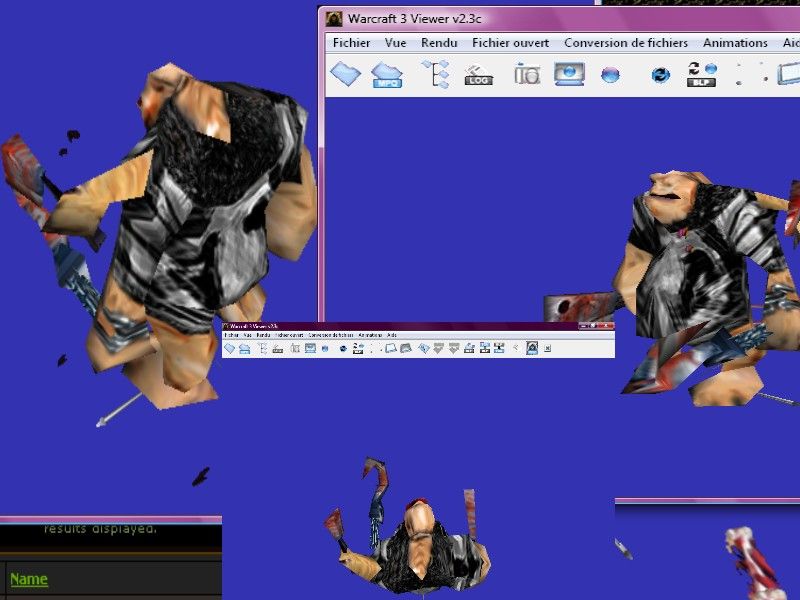
Task: Click the blue refresh globe icon, large window
Action: coord(660,75)
